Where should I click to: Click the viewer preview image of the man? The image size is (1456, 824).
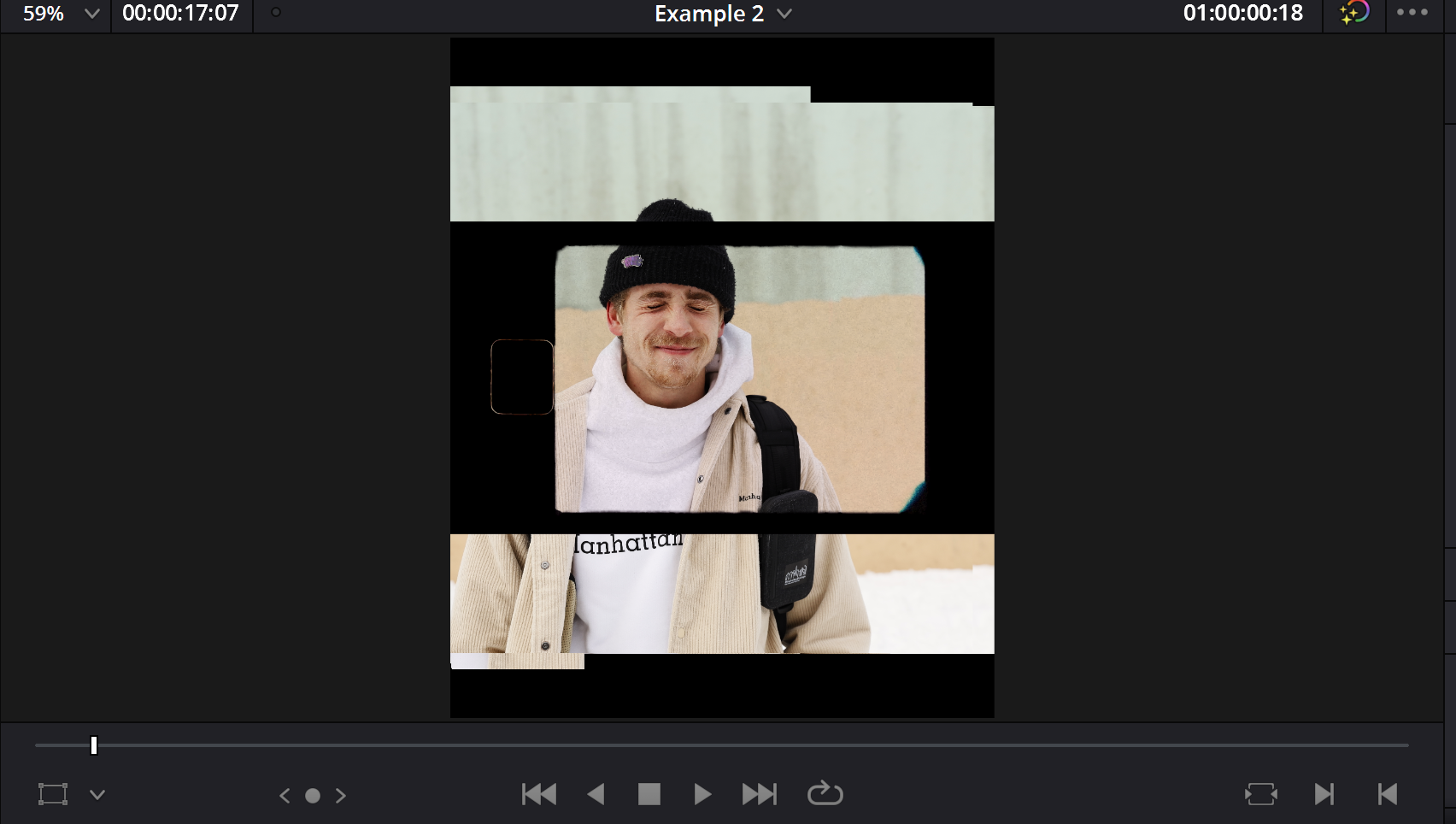(722, 378)
